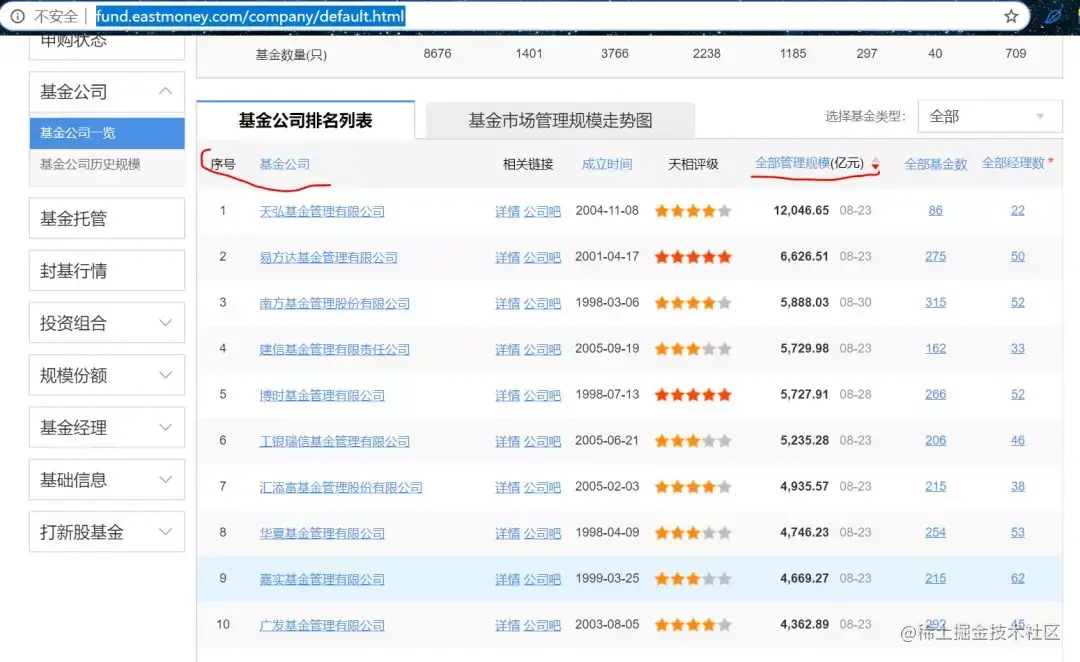The height and width of the screenshot is (662, 1080).
Task: Sort by 基金公司 column header
Action: click(x=284, y=164)
